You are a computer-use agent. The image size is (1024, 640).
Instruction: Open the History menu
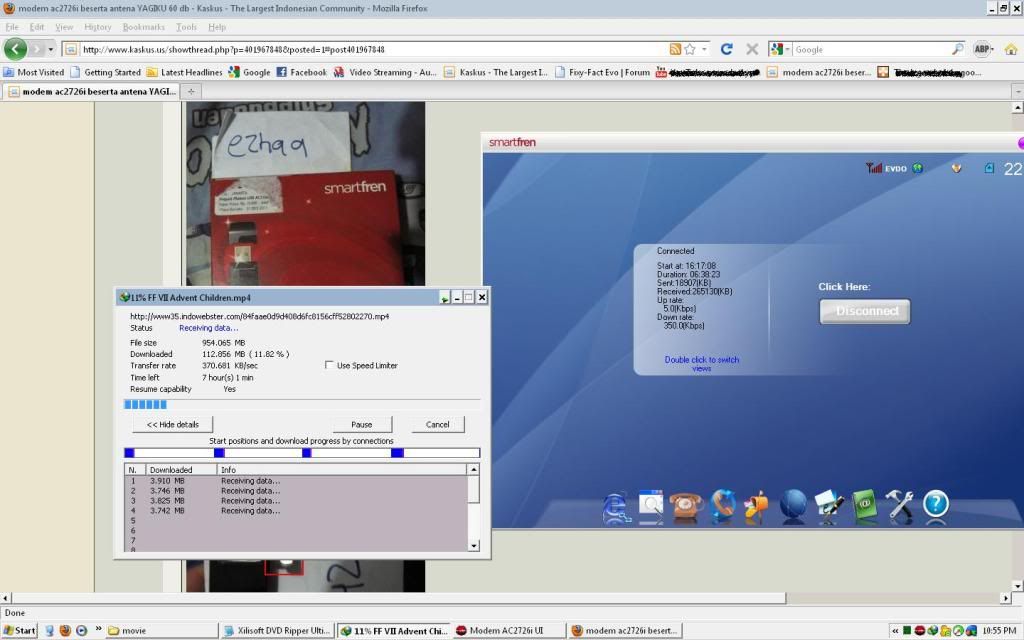pos(98,27)
